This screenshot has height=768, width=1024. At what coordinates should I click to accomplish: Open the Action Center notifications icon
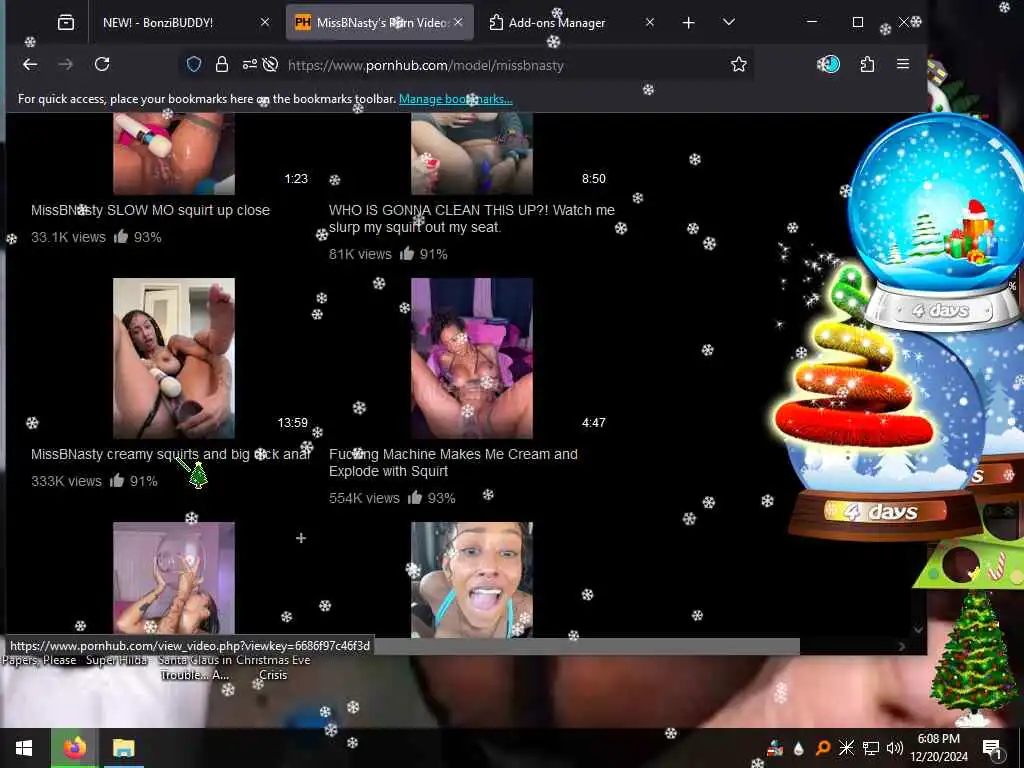click(x=992, y=748)
